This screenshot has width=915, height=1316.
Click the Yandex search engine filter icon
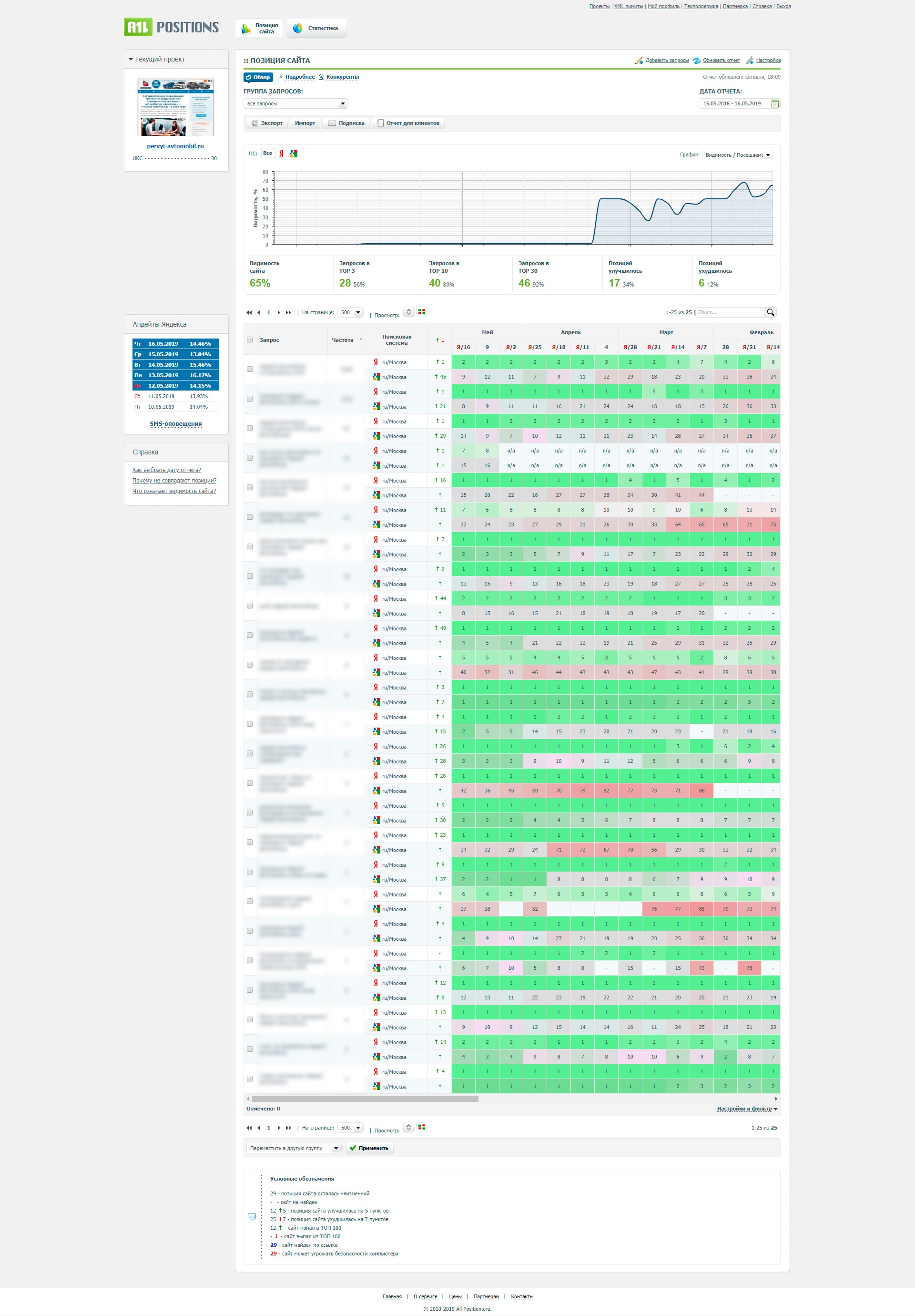tap(281, 154)
